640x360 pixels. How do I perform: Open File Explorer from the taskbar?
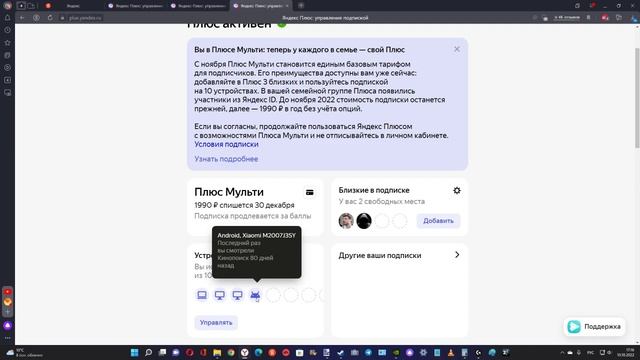pos(217,352)
